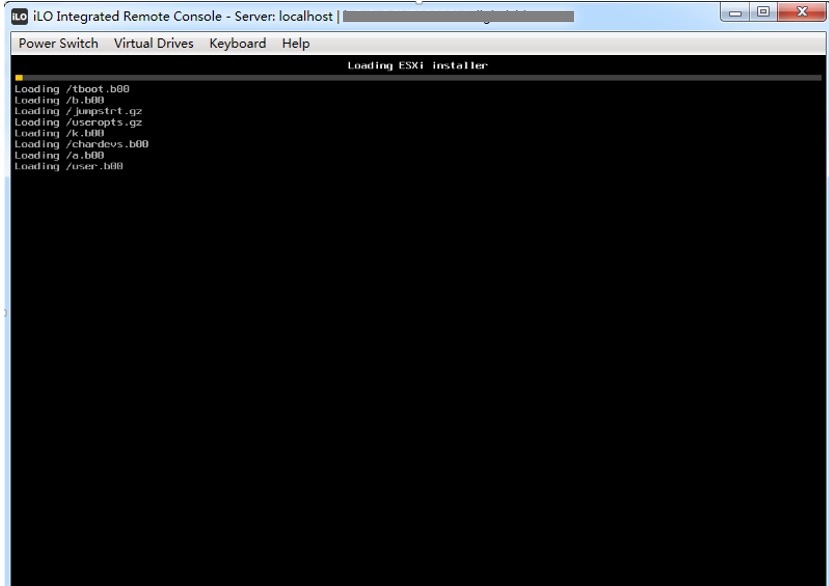Click the iLO logo icon in title bar
Viewport: 829px width, 586px height.
click(x=20, y=16)
